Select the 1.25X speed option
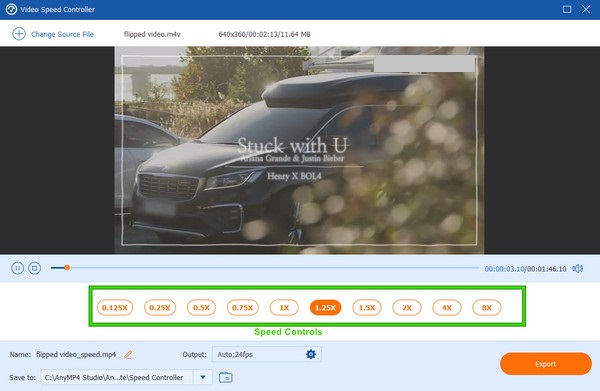This screenshot has width=600, height=391. click(x=325, y=308)
